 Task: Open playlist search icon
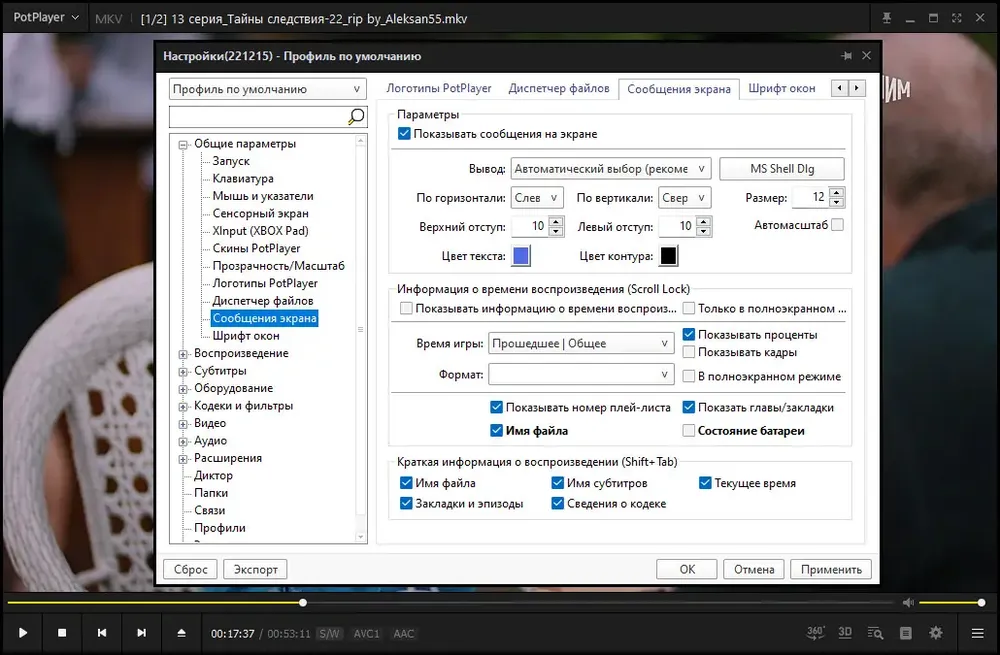[x=876, y=633]
